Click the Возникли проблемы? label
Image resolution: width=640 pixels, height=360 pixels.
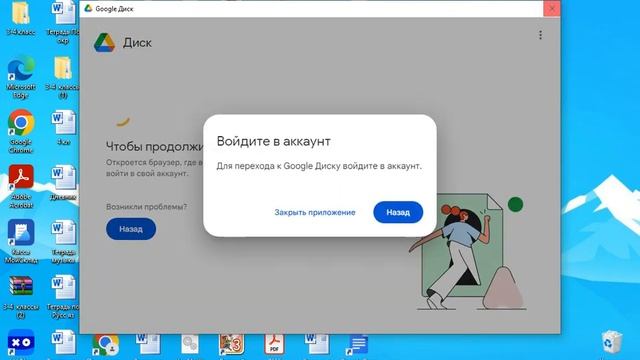[x=147, y=207]
